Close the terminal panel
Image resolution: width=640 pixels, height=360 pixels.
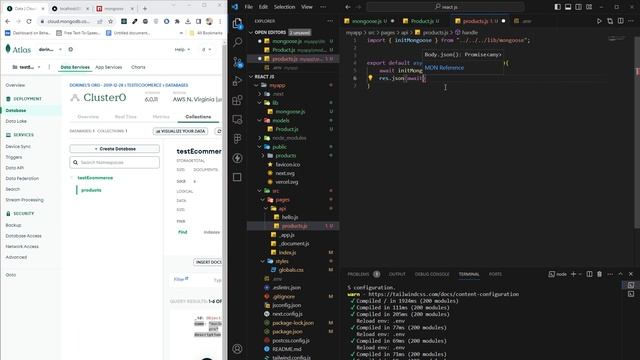coord(631,274)
